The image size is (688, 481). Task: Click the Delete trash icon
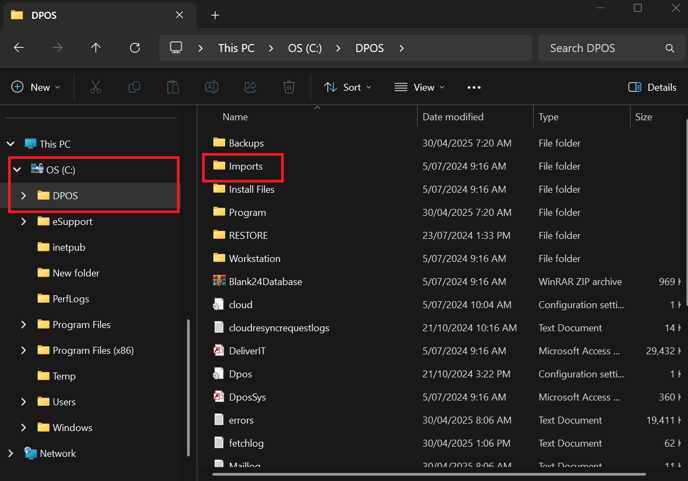[x=289, y=87]
